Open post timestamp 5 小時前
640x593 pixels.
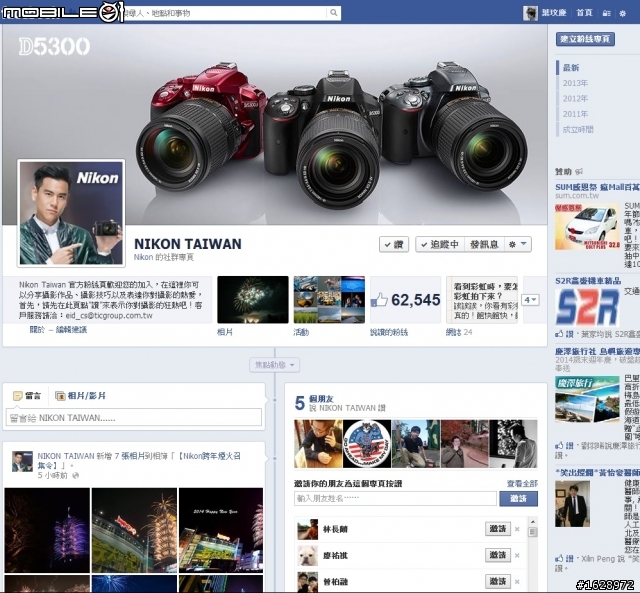click(53, 475)
